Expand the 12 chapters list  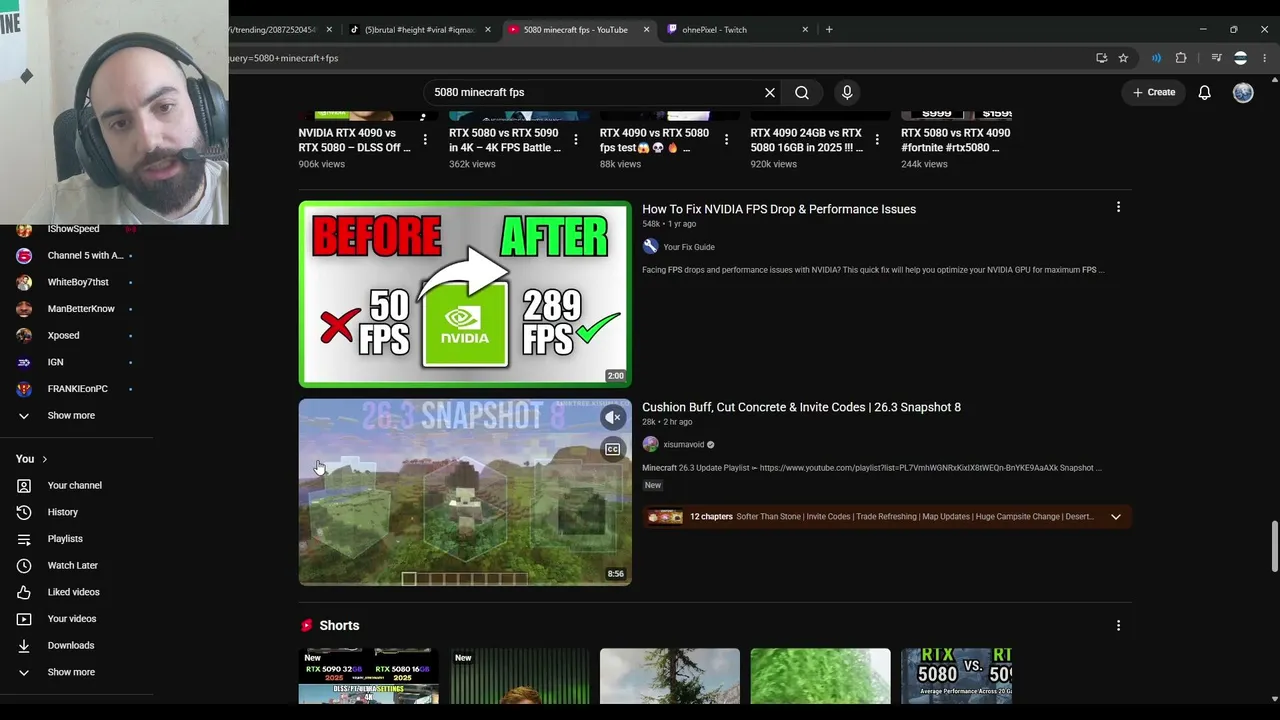click(x=1116, y=517)
